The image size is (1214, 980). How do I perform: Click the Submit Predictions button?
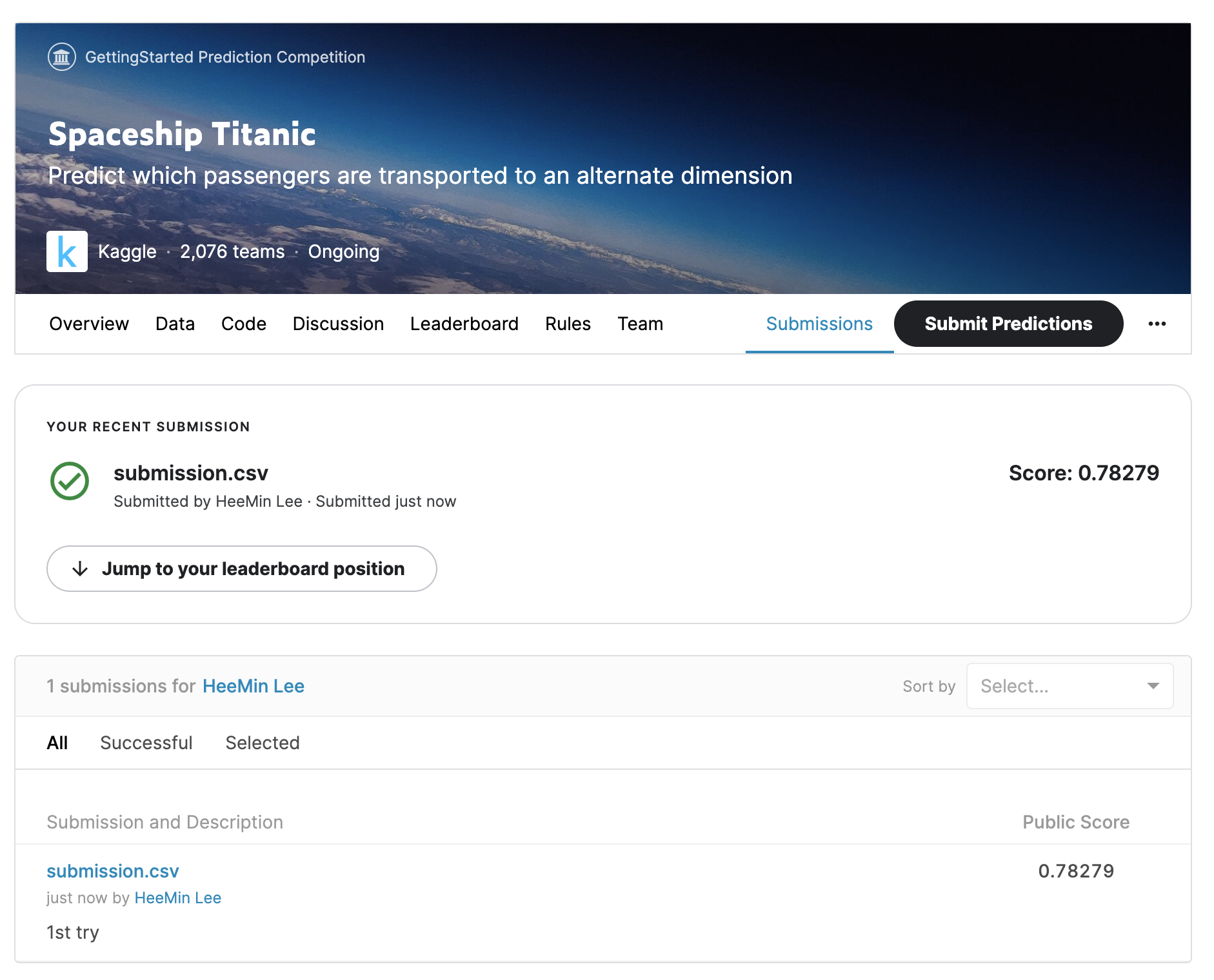click(x=1008, y=324)
